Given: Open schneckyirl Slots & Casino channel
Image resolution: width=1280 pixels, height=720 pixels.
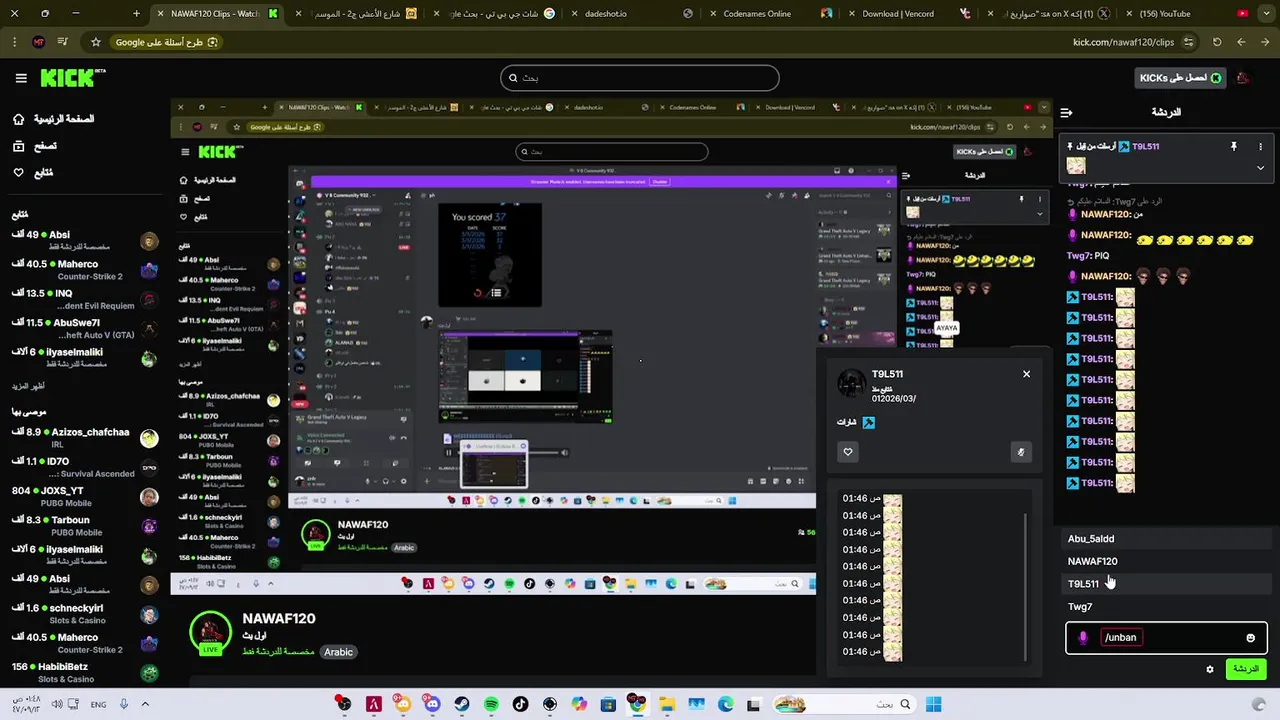Looking at the screenshot, I should tap(85, 613).
